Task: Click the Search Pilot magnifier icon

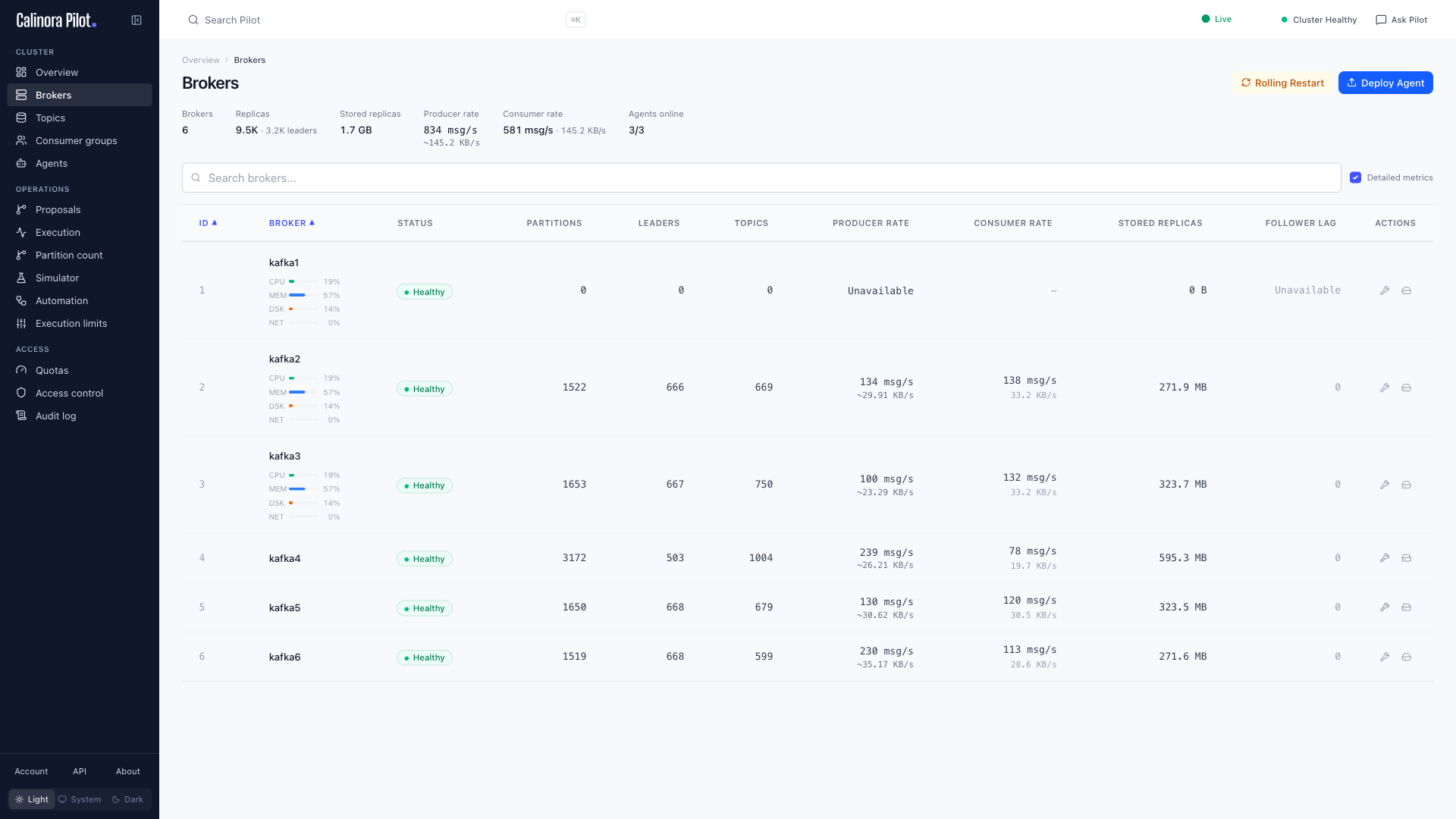Action: (193, 20)
